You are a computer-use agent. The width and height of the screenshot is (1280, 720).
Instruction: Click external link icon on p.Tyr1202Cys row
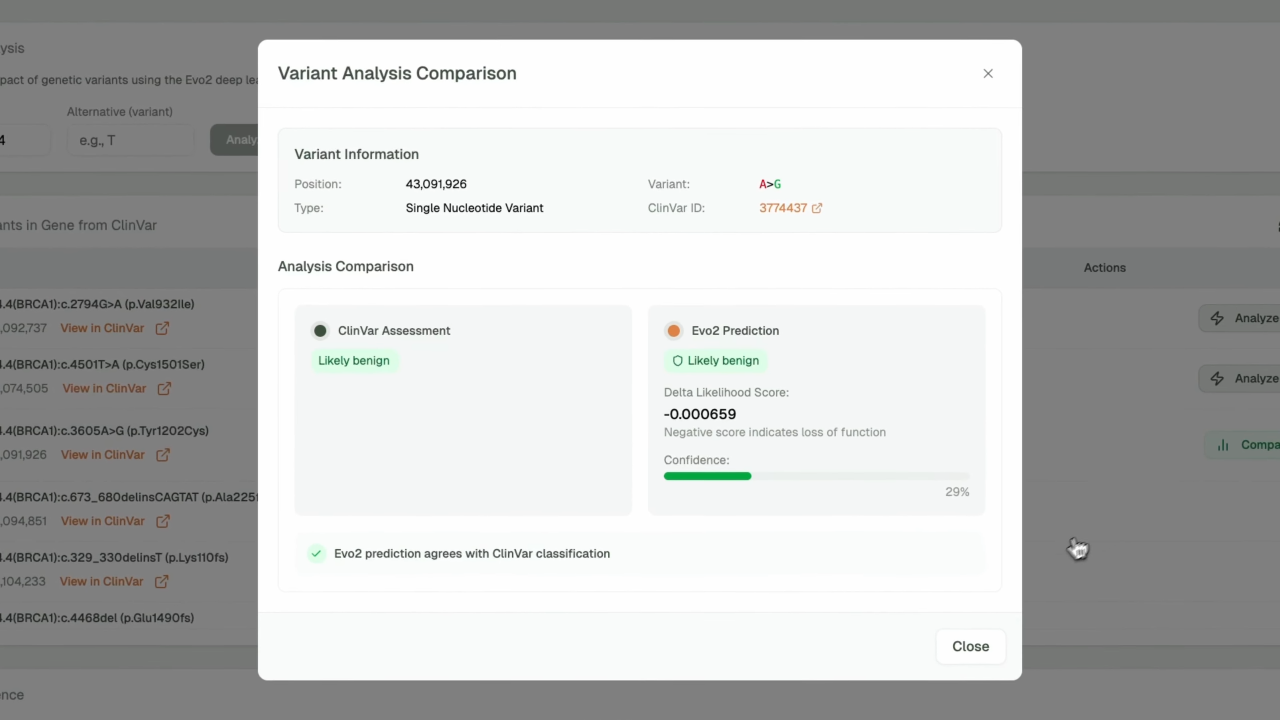[163, 454]
